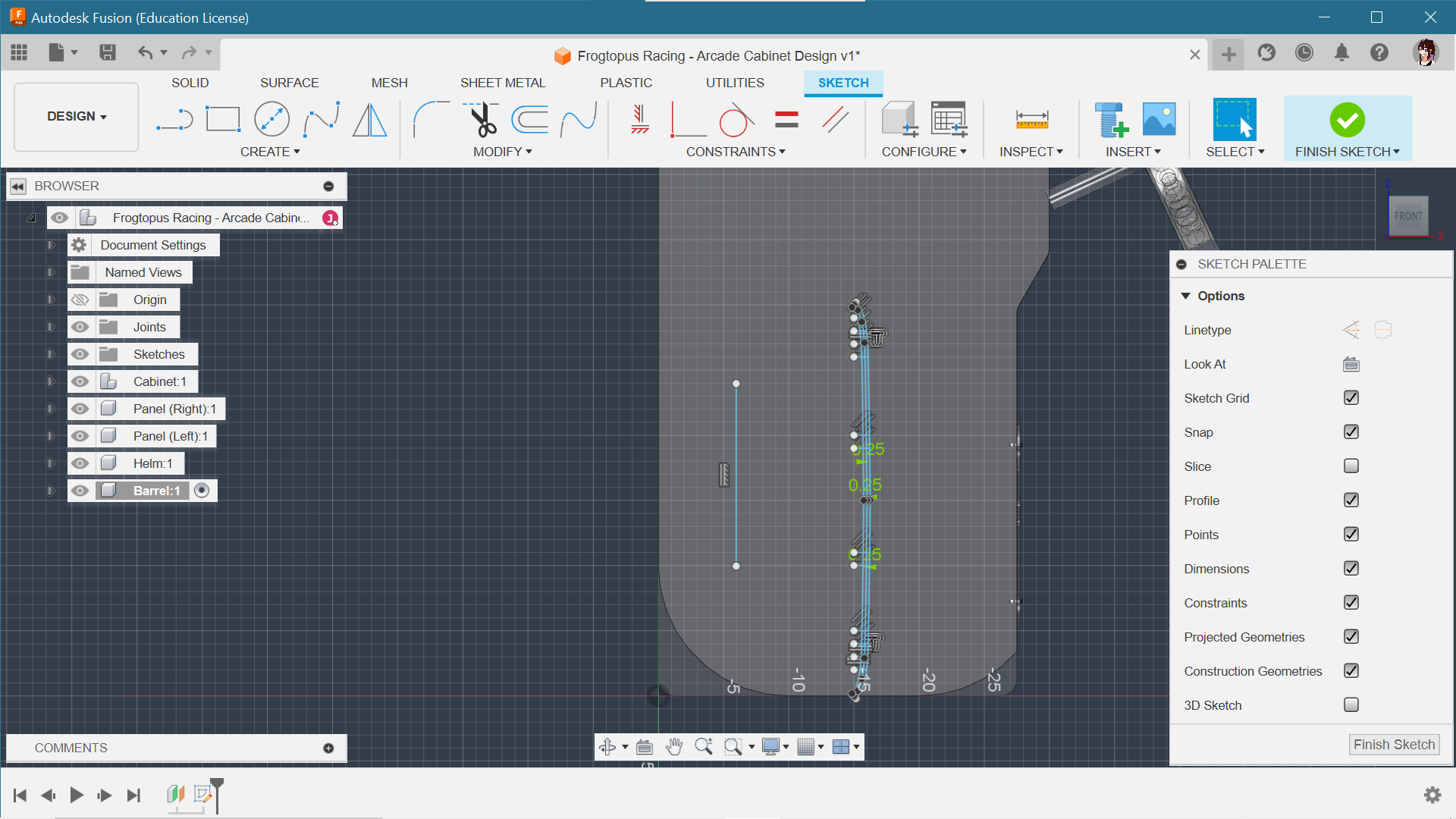The image size is (1456, 819).
Task: Select the Circle sketch tool
Action: coord(271,120)
